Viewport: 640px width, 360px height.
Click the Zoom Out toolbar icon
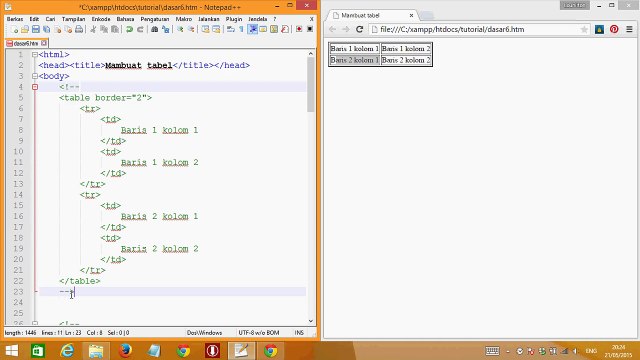point(191,29)
